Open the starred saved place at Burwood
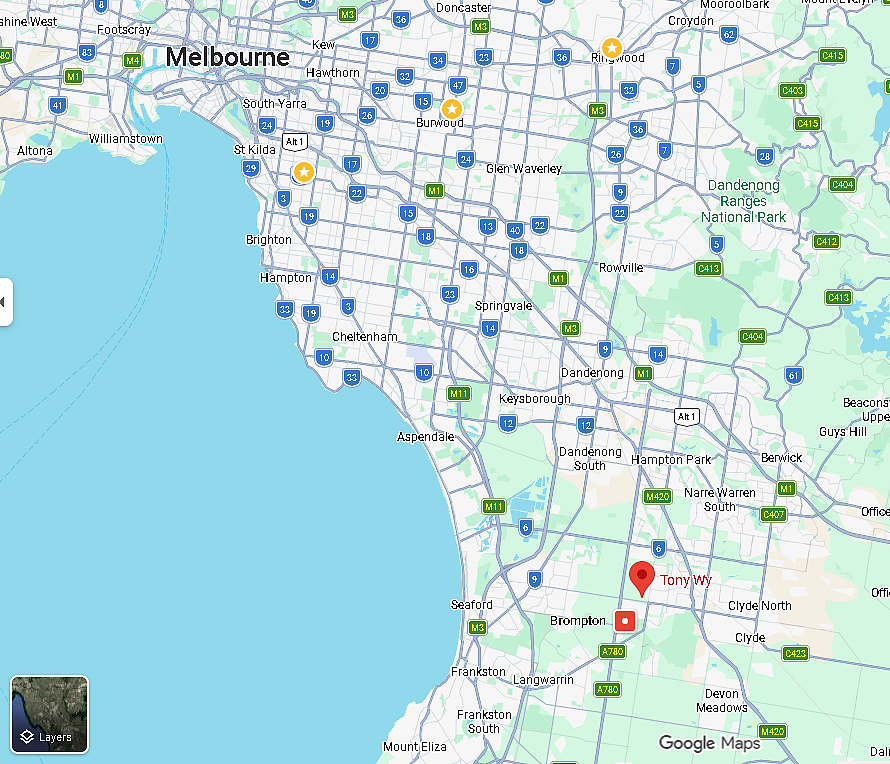The height and width of the screenshot is (764, 890). pyautogui.click(x=451, y=108)
